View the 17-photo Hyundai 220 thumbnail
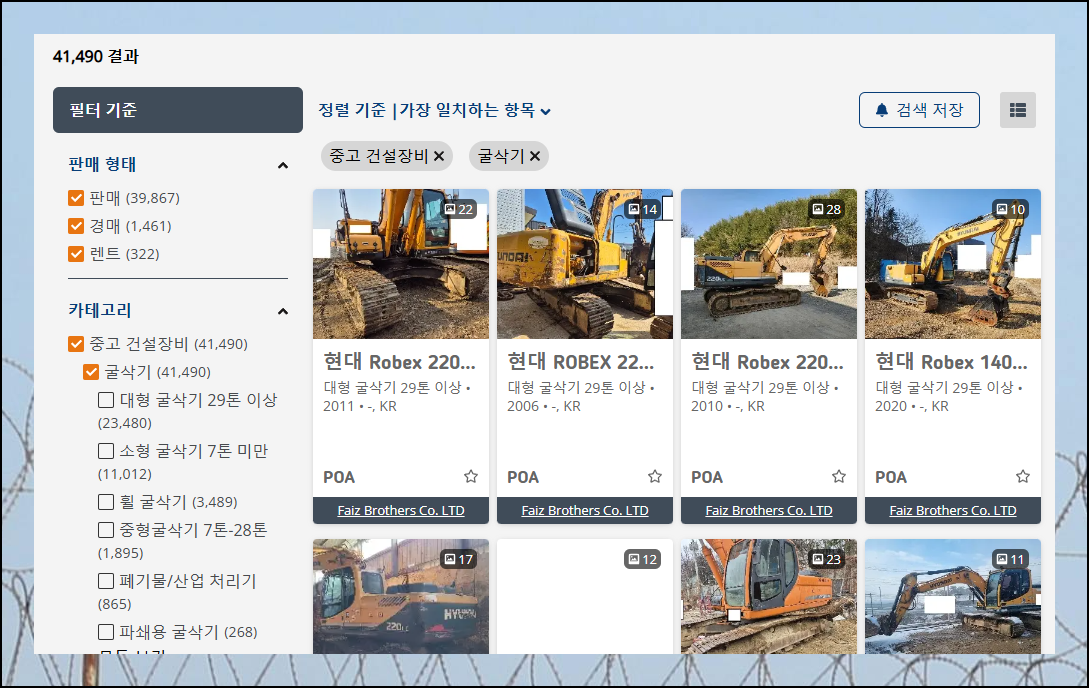The width and height of the screenshot is (1089, 688). point(401,596)
